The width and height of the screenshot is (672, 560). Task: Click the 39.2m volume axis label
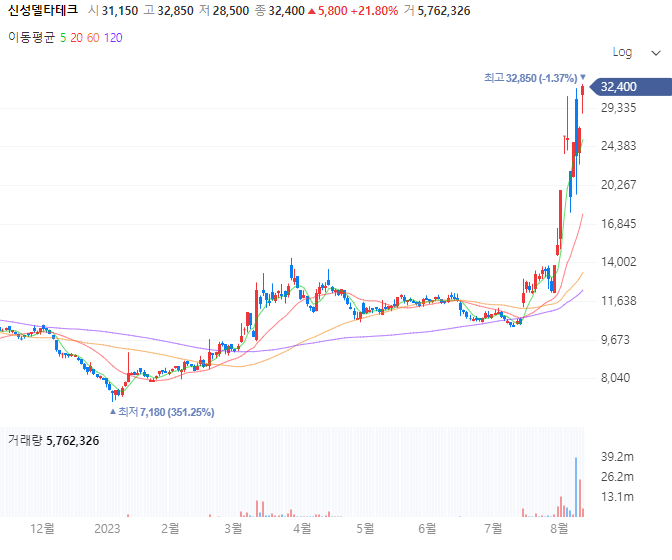pyautogui.click(x=617, y=457)
